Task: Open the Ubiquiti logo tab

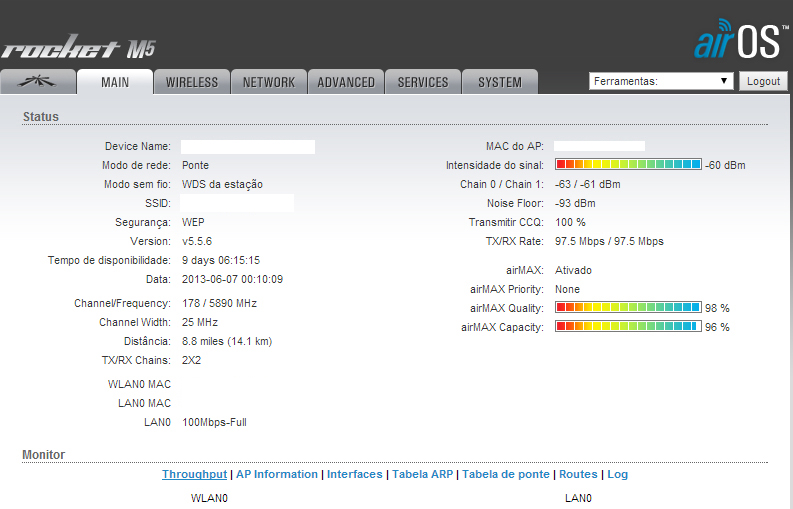Action: (x=38, y=81)
